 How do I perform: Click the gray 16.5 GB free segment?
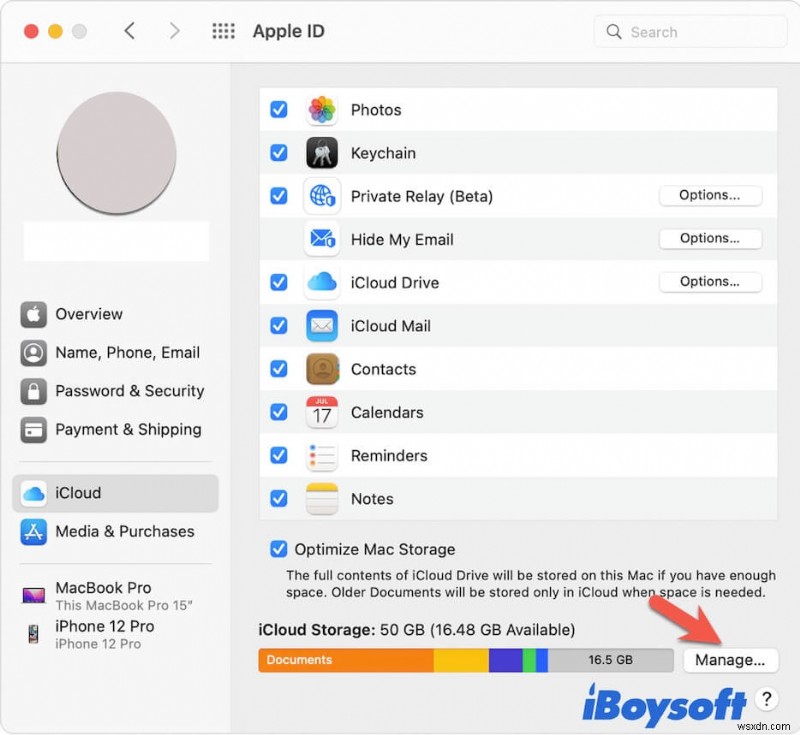click(x=610, y=660)
